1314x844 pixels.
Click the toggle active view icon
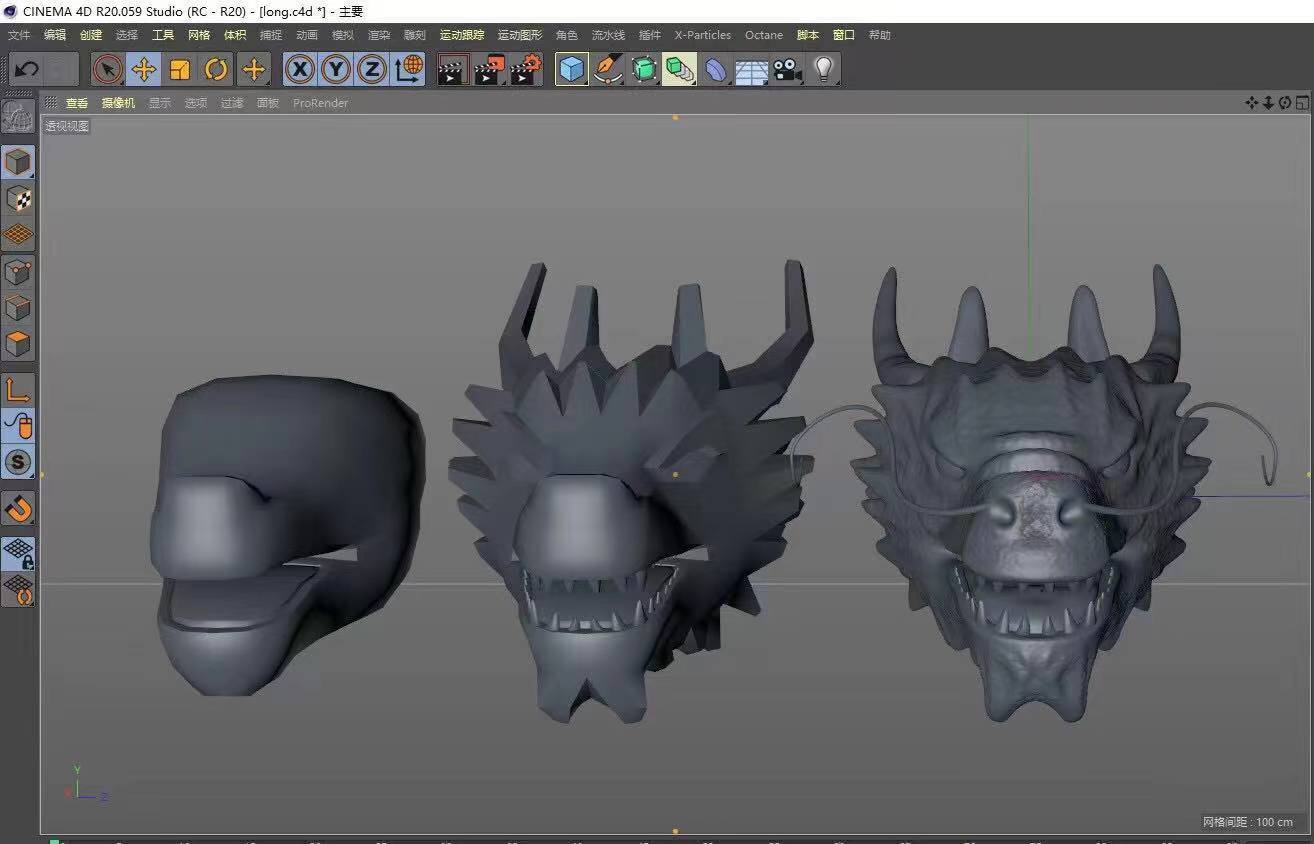point(1302,103)
